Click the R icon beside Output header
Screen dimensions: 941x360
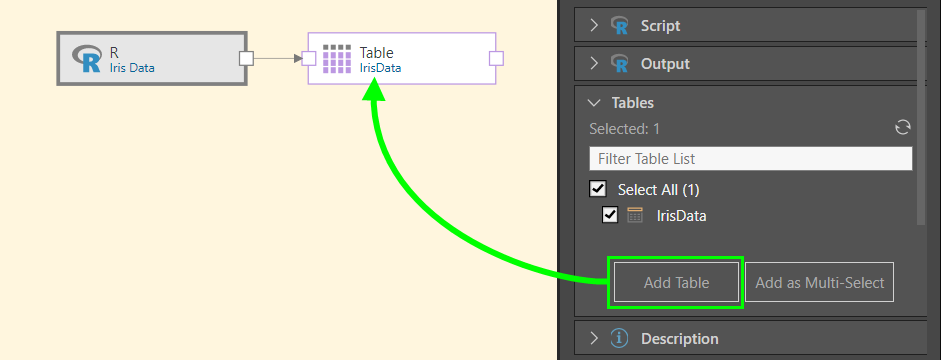619,63
